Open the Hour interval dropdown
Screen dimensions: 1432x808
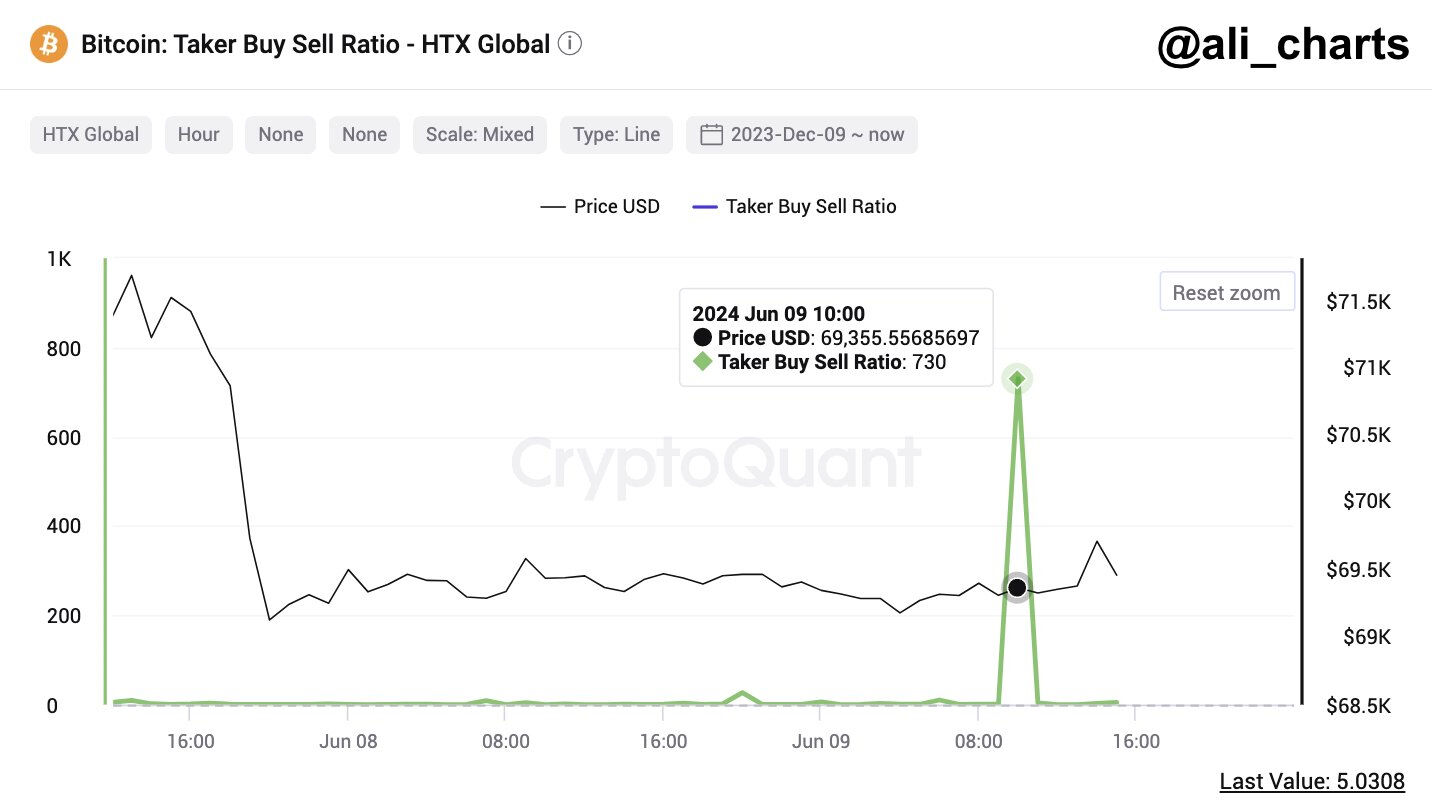click(199, 135)
